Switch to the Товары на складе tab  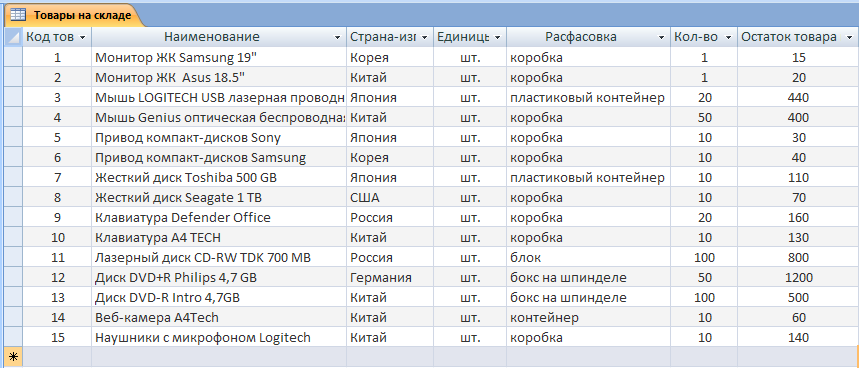click(x=73, y=15)
